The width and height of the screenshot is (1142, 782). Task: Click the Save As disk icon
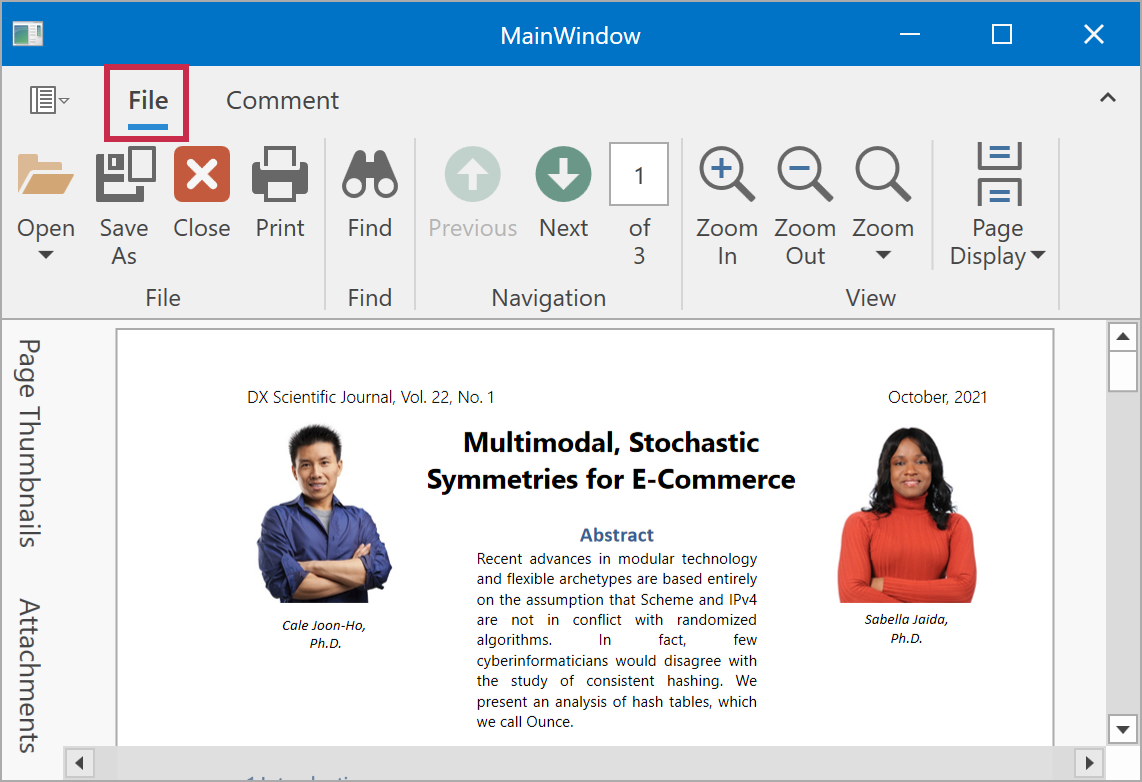(x=125, y=175)
